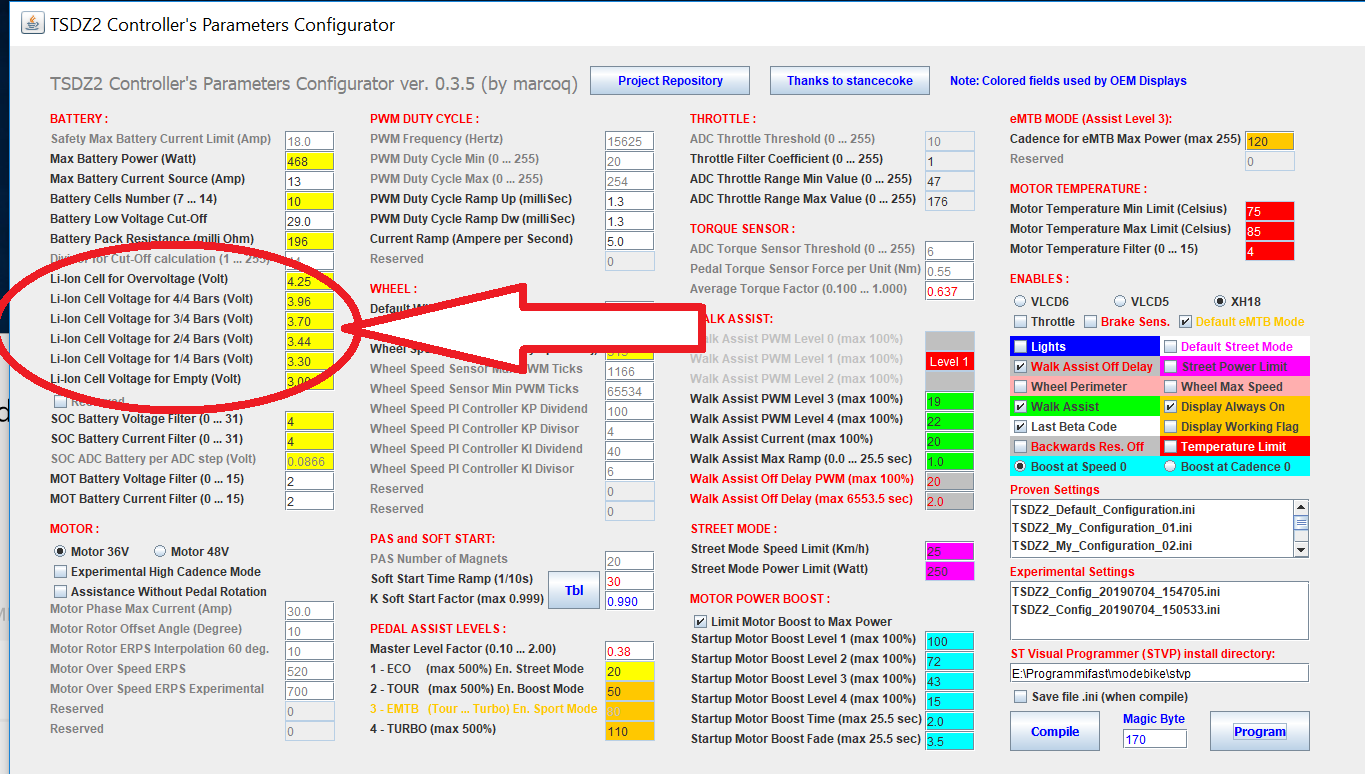
Task: Click the Average Torque Factor field
Action: tap(949, 291)
